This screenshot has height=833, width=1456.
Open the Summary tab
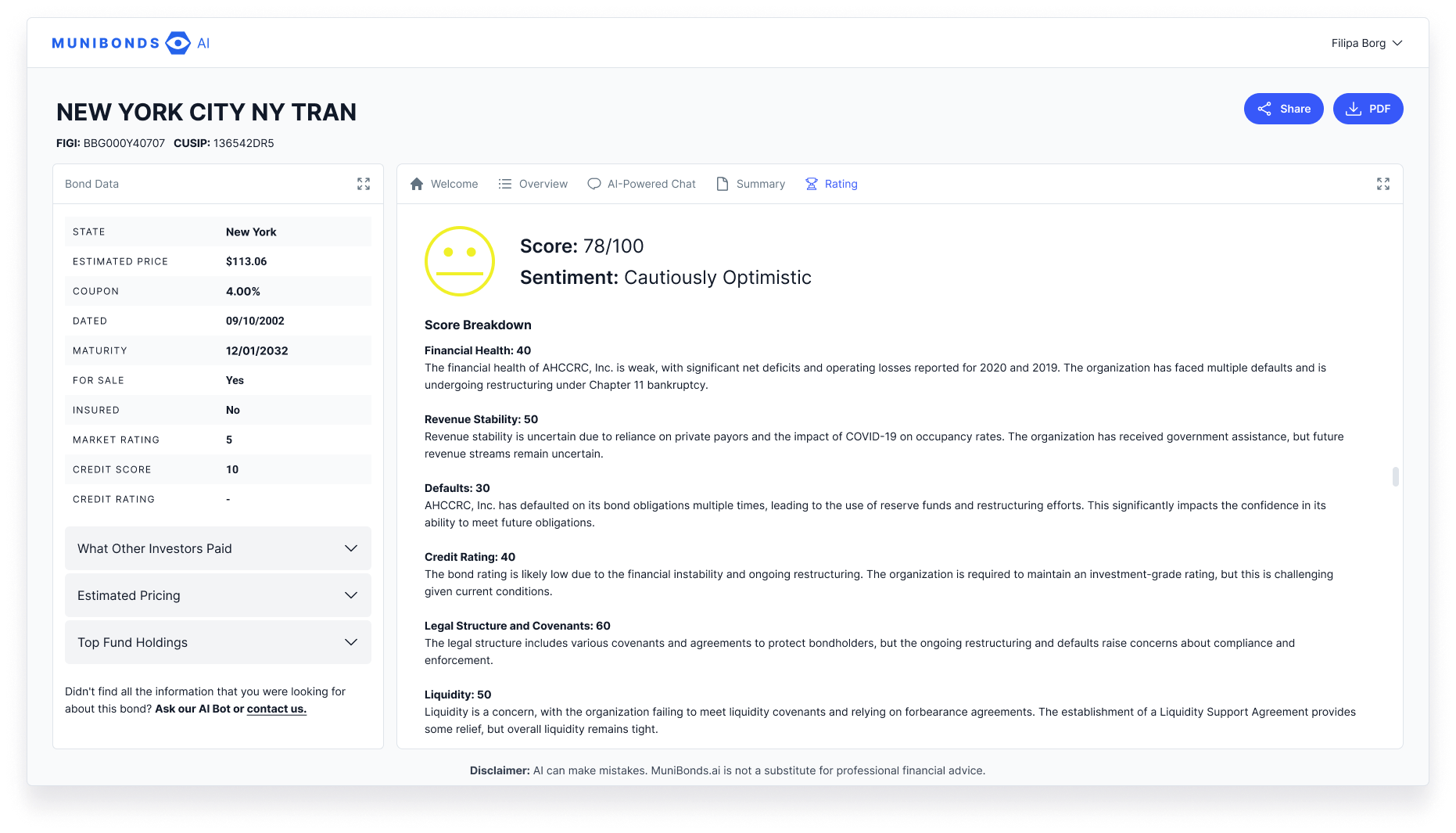click(x=751, y=184)
